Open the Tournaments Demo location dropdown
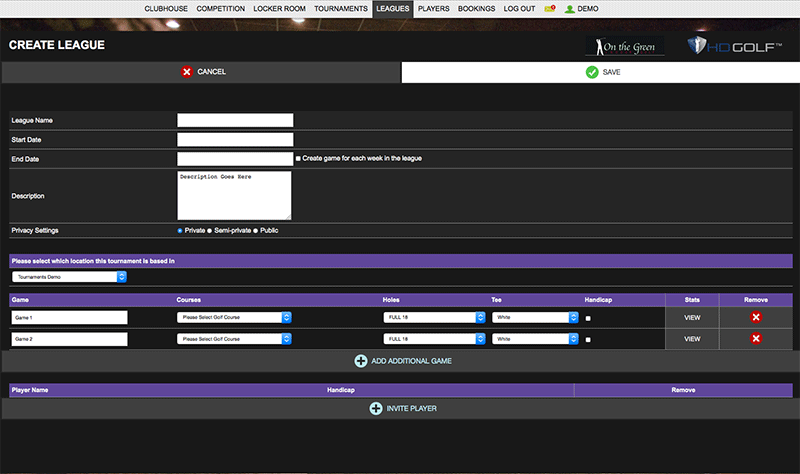This screenshot has height=474, width=800. coord(69,276)
